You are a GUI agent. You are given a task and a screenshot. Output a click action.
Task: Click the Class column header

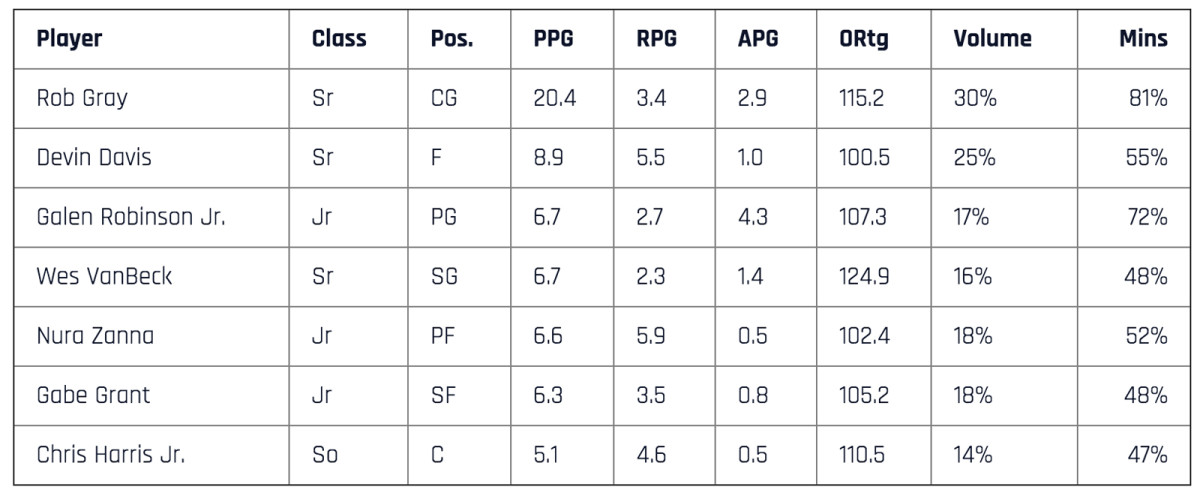click(339, 40)
